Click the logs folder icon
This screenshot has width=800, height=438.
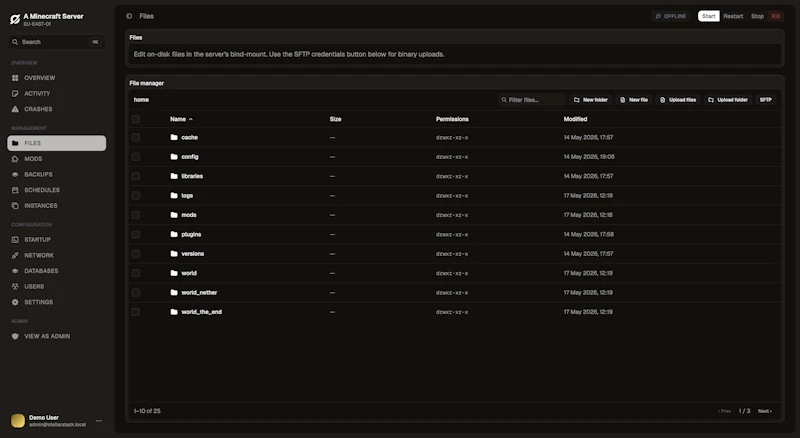tap(174, 196)
